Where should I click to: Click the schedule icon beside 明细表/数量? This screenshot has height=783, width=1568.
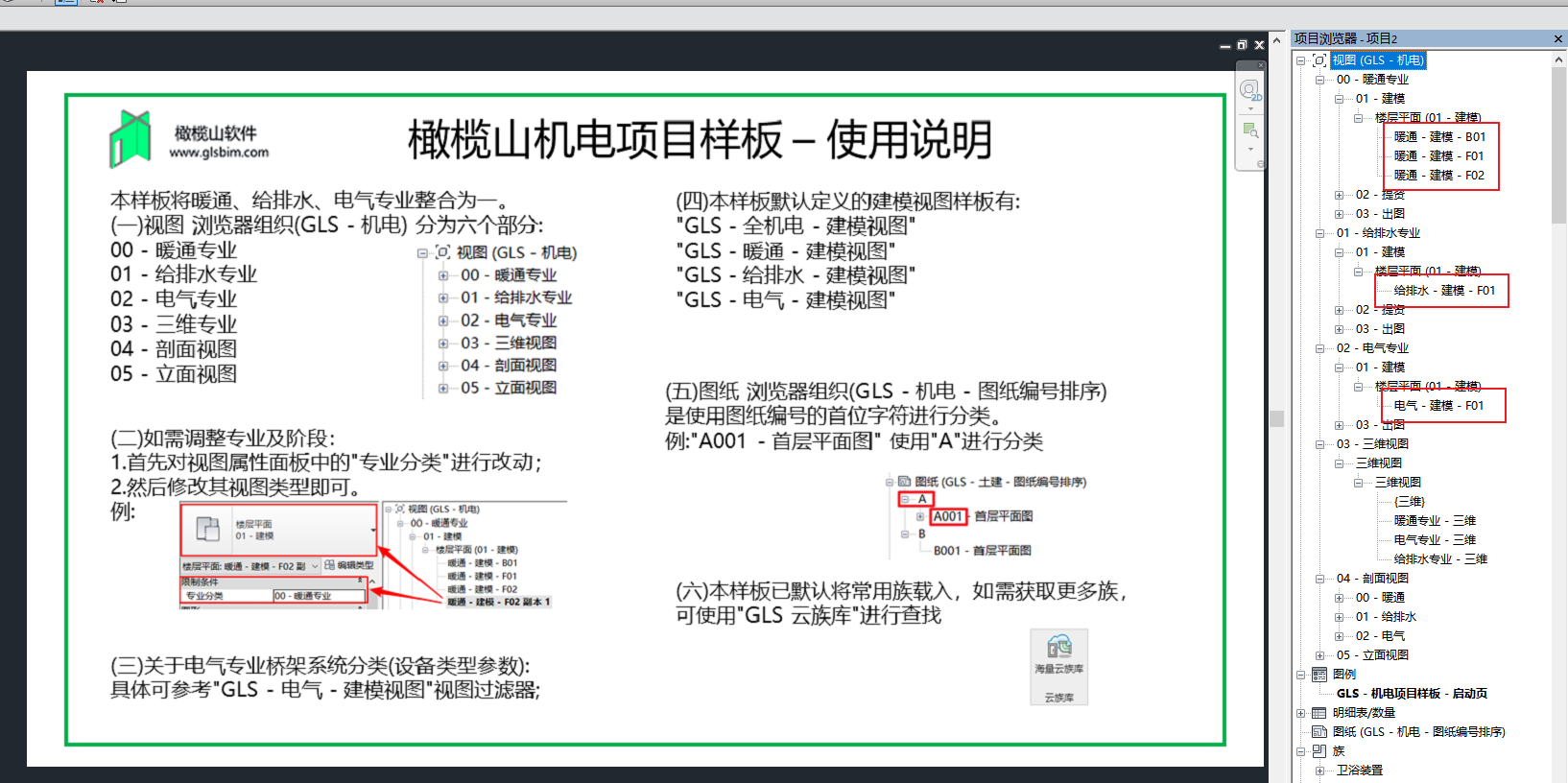[x=1319, y=713]
